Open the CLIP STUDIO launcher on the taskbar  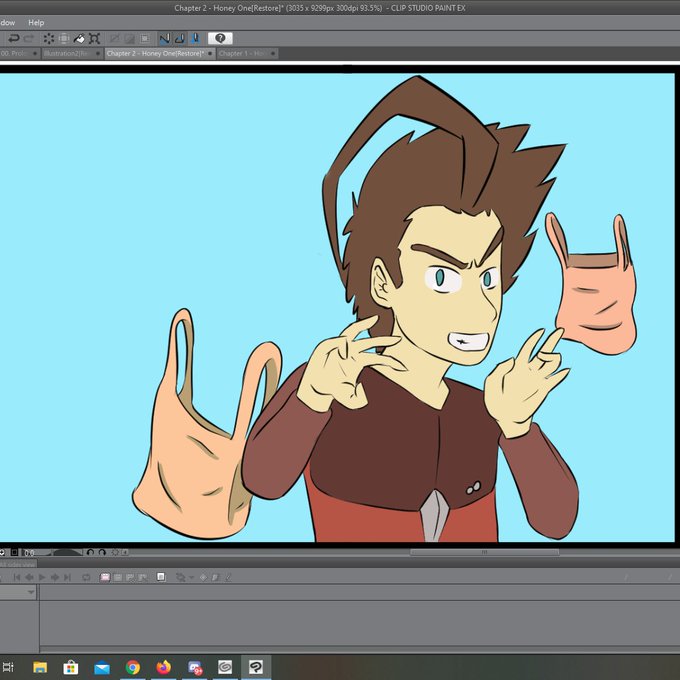225,667
